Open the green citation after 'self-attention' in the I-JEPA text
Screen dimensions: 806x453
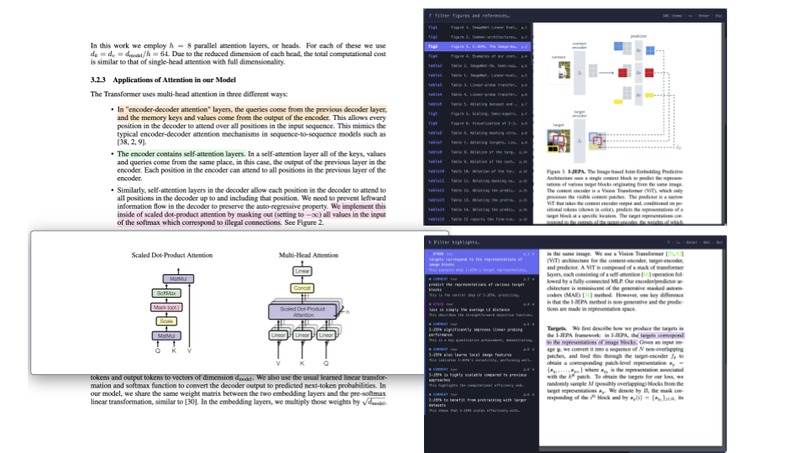647,275
